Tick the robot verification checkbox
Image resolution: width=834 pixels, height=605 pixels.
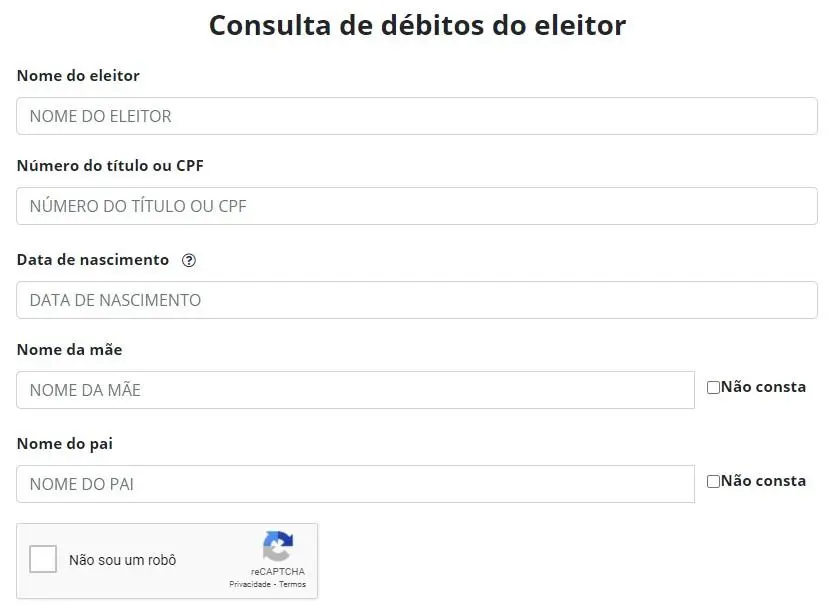pos(42,559)
